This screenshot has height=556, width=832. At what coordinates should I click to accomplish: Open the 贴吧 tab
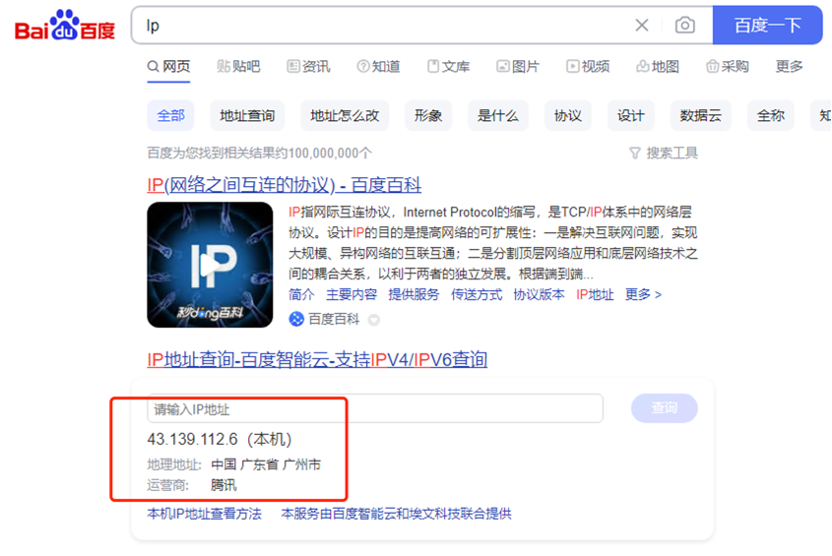(x=238, y=66)
